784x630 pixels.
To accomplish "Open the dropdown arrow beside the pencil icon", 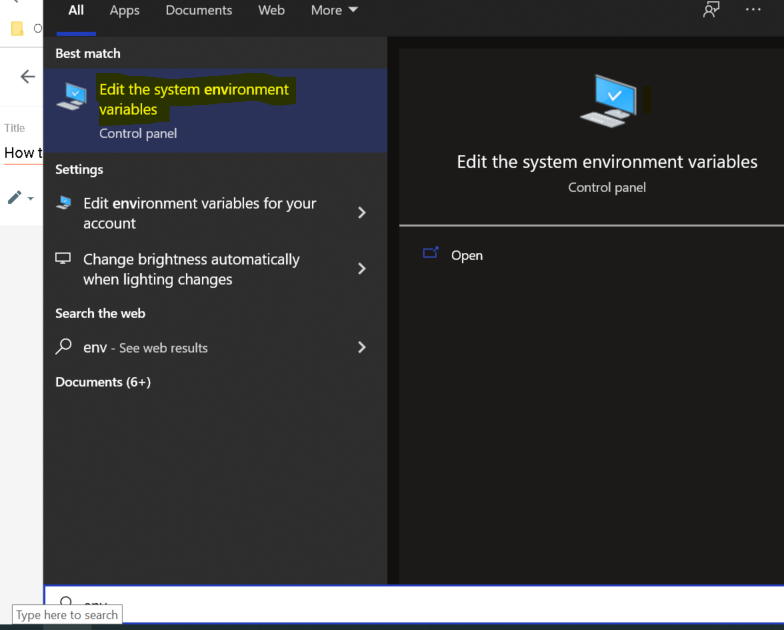I will point(30,198).
